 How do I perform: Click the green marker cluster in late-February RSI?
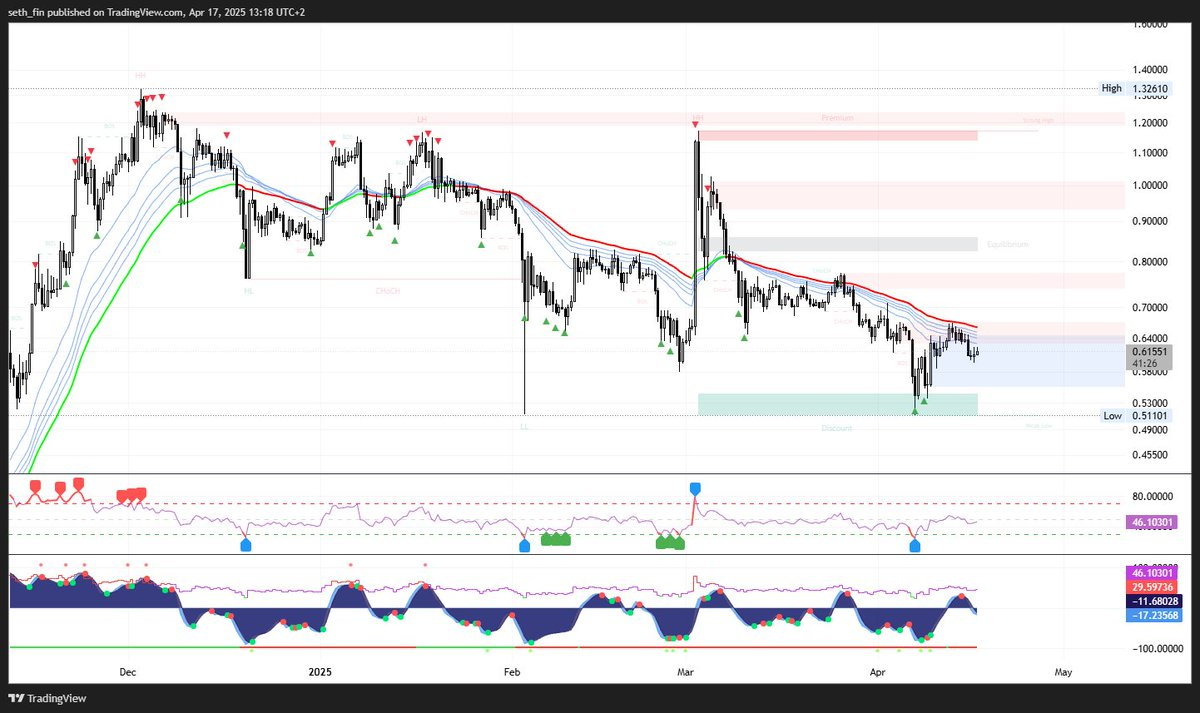pos(669,543)
